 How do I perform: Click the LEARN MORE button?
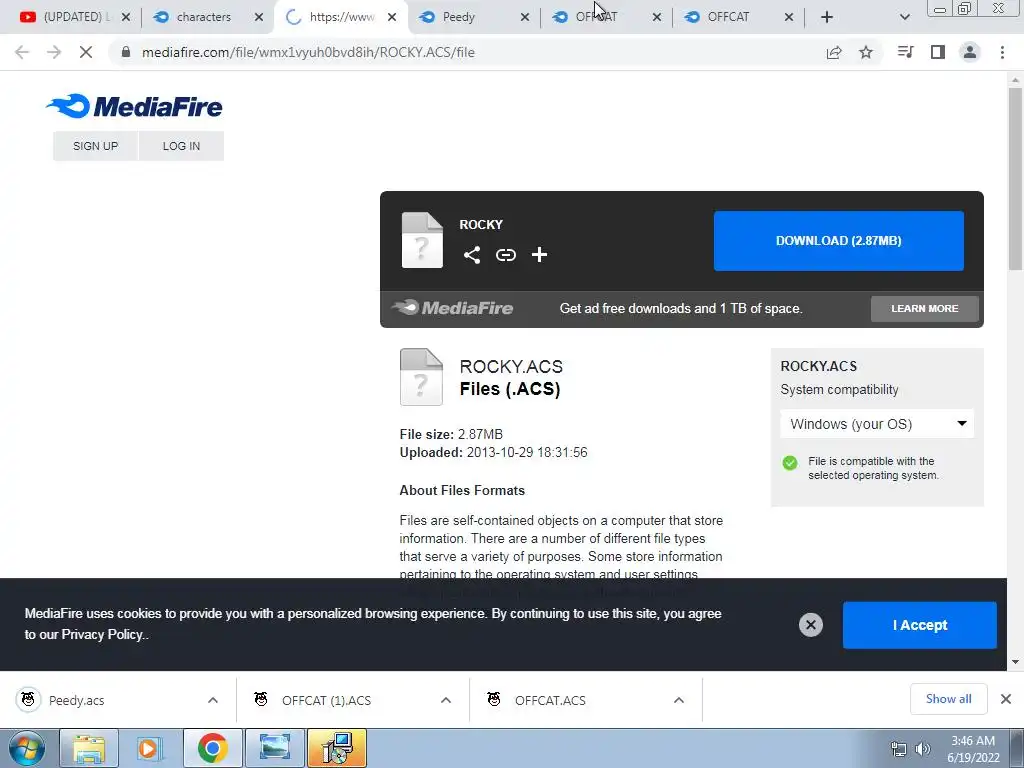click(925, 308)
